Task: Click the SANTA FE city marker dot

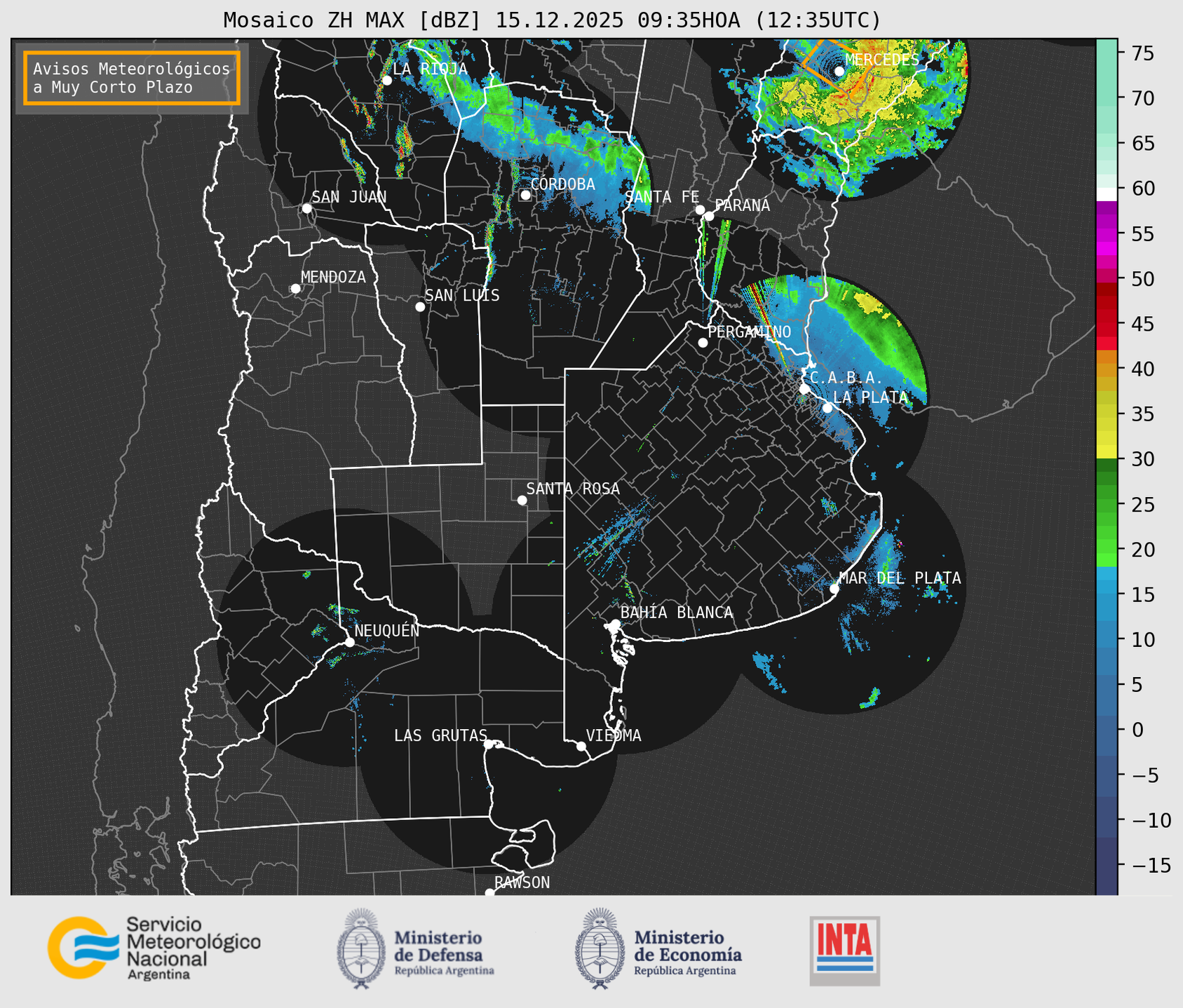Action: (x=700, y=210)
